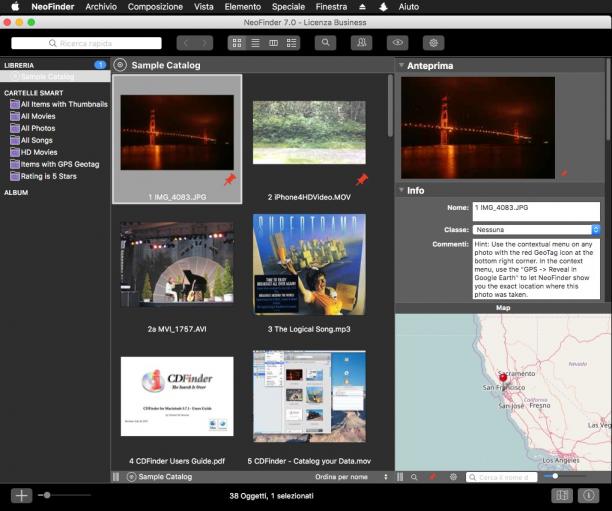Select Sample Catalog in the library
612x511 pixels.
pyautogui.click(x=55, y=77)
